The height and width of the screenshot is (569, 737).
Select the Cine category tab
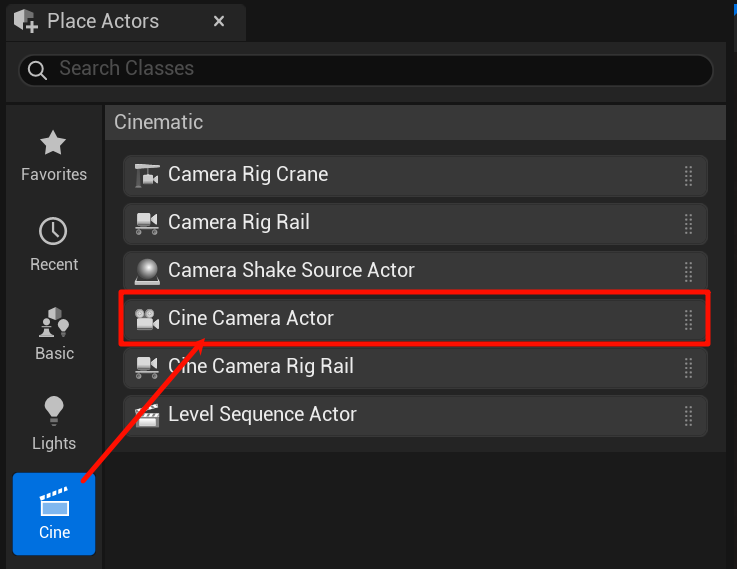coord(54,514)
